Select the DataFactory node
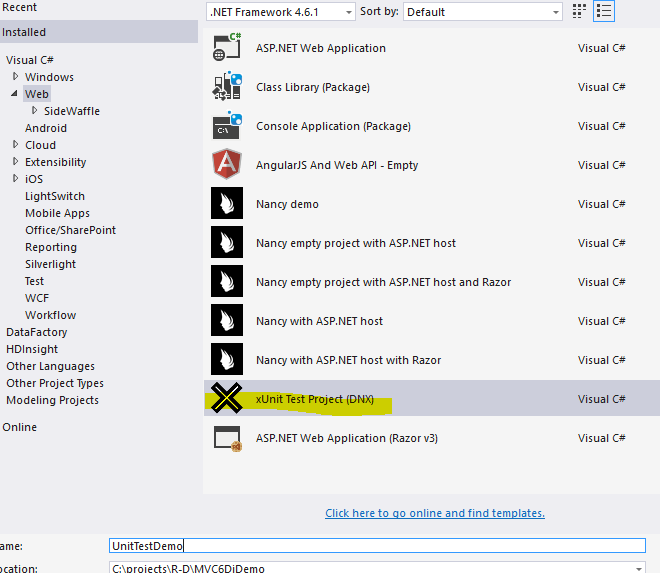 (x=37, y=332)
